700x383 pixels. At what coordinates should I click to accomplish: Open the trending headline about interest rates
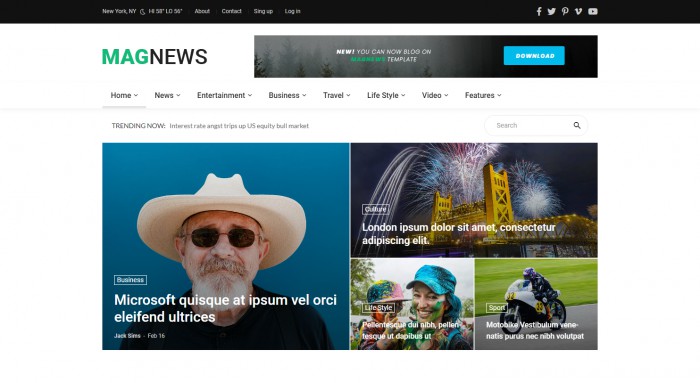(239, 126)
